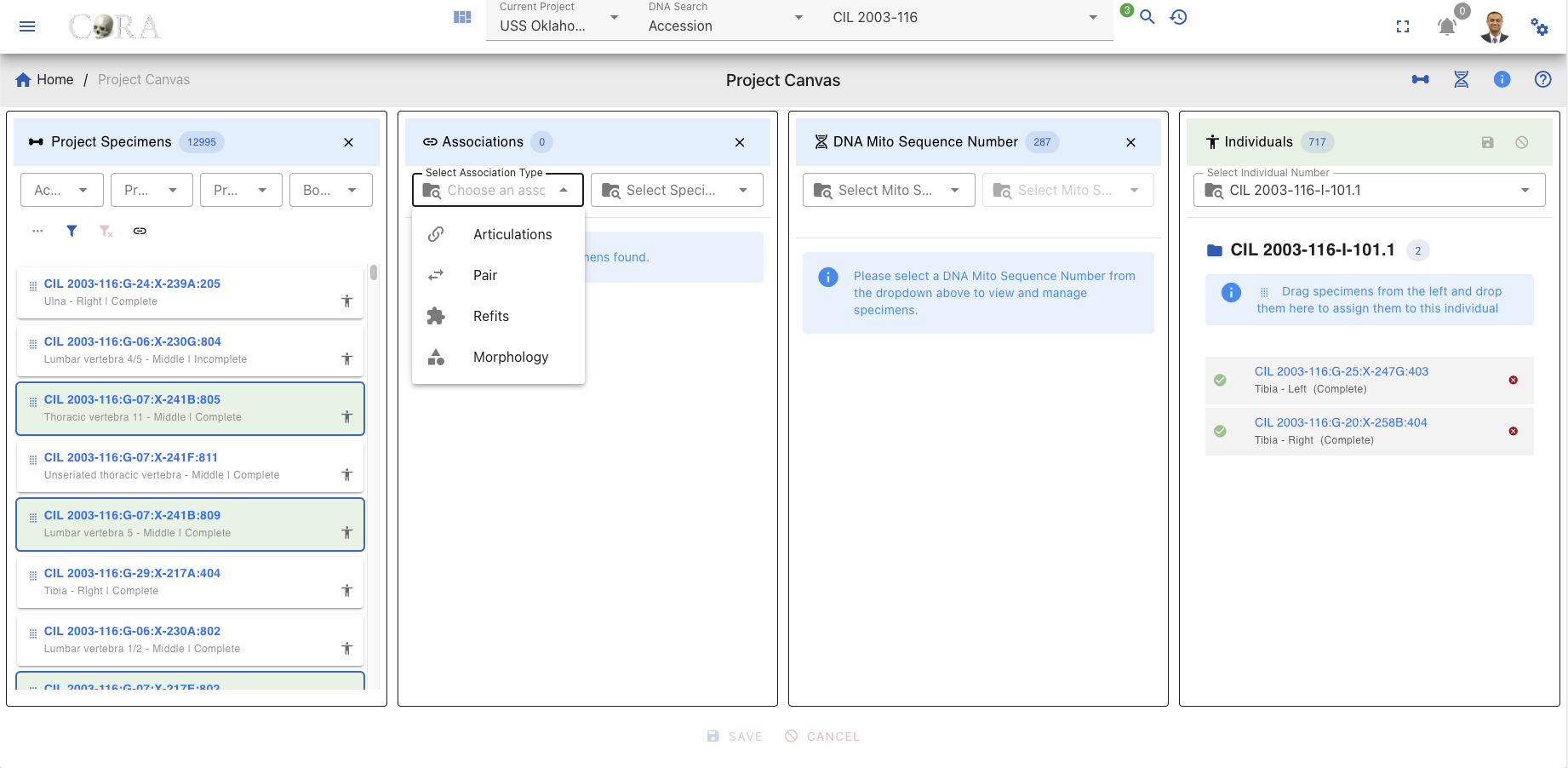Open specimen CIL 2003-116:G-06:X-230A:802 link
This screenshot has height=768, width=1568.
(132, 631)
